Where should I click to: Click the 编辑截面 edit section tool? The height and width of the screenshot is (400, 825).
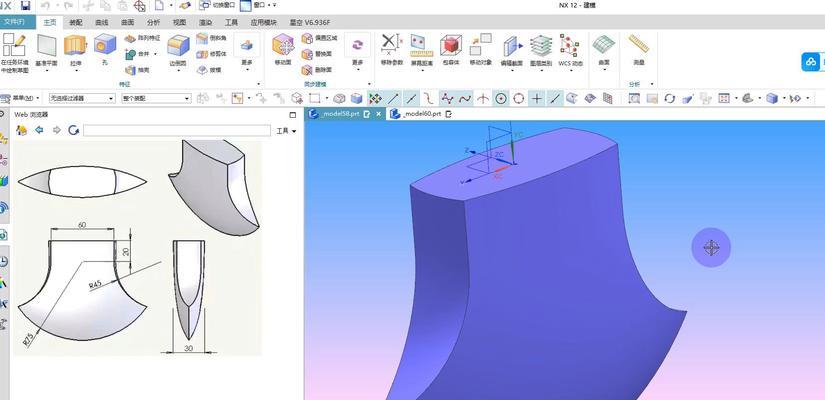pyautogui.click(x=511, y=49)
